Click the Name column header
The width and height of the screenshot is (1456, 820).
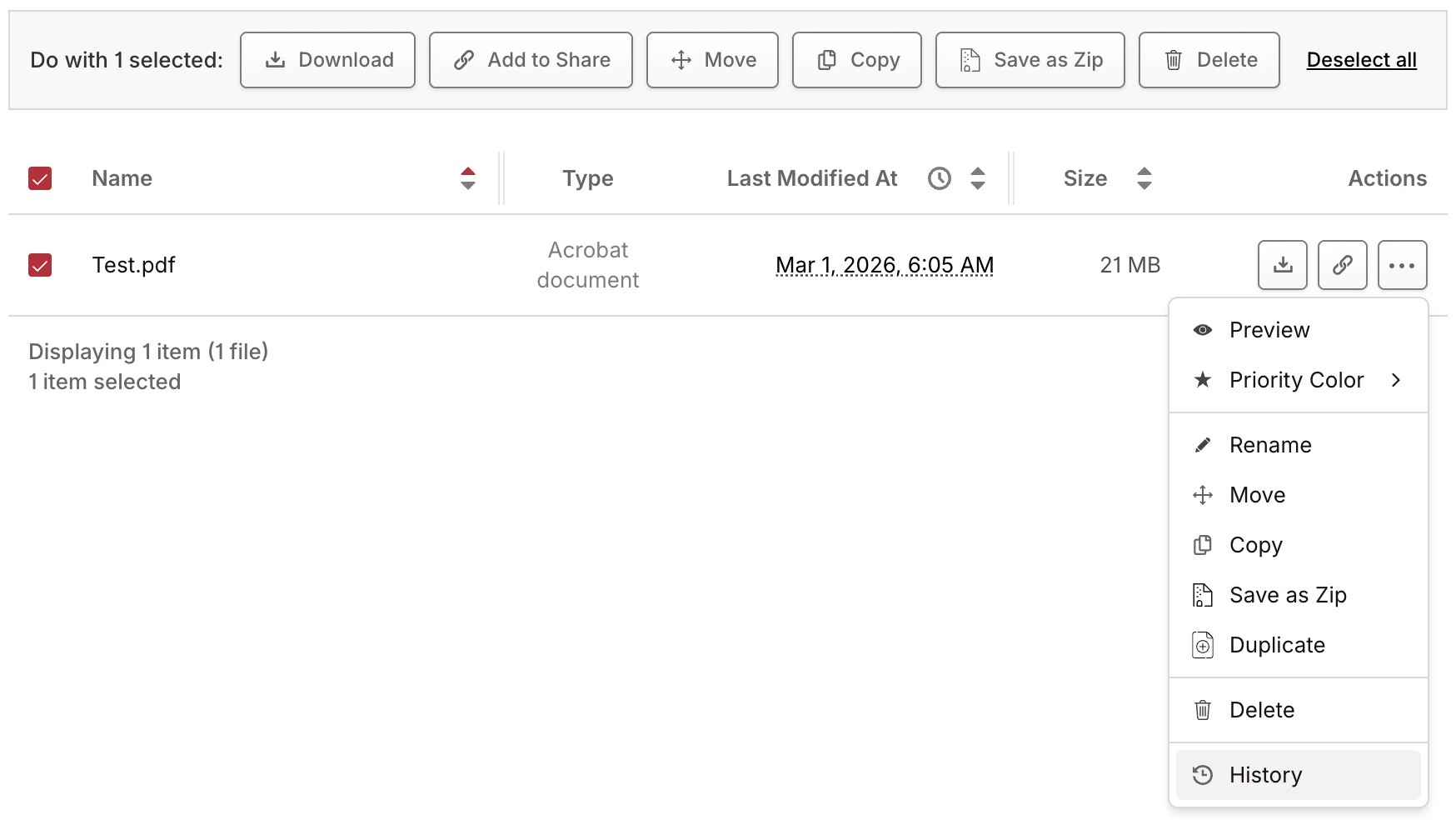click(x=122, y=178)
